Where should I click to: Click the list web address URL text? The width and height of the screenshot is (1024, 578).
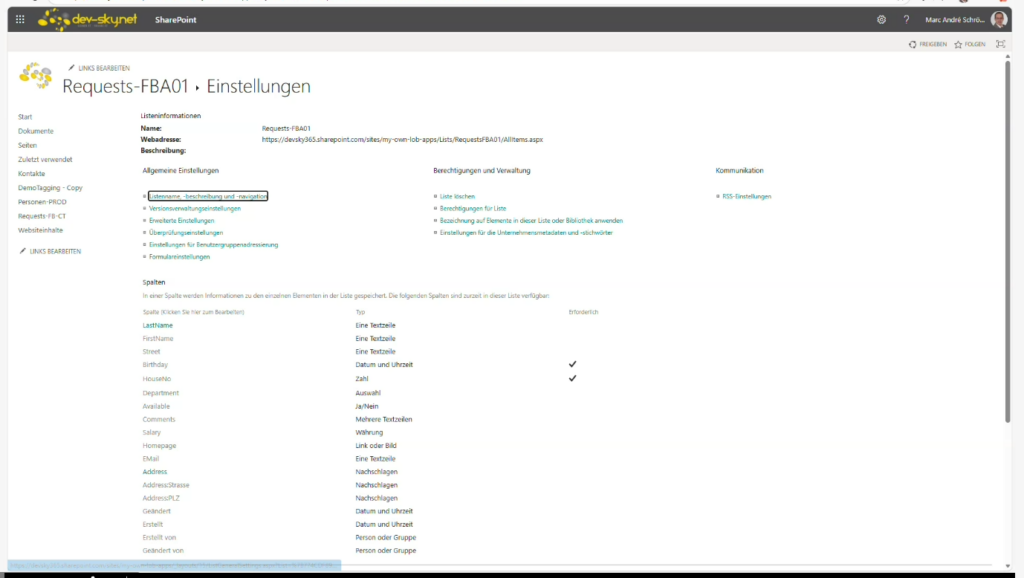402,140
